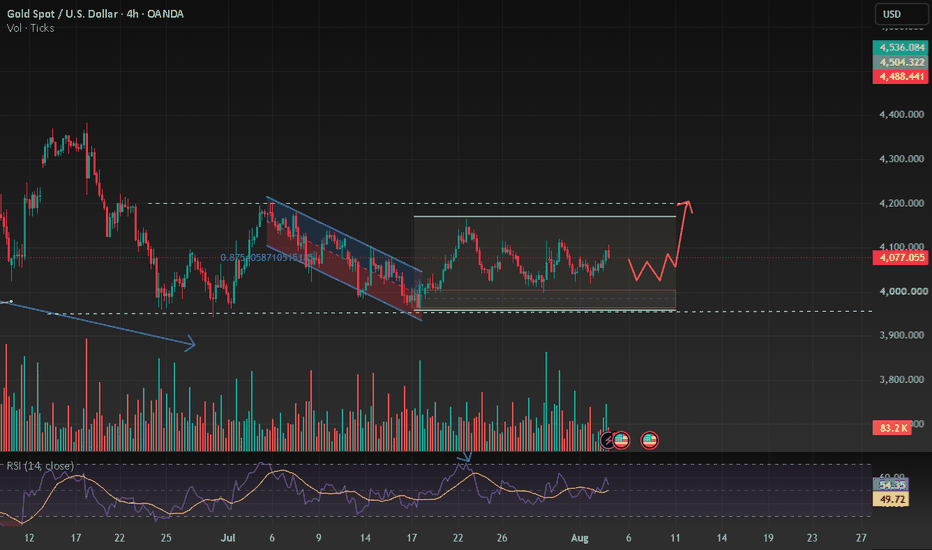This screenshot has height=550, width=932.
Task: Click the 4,000.000 price scale label
Action: (901, 291)
